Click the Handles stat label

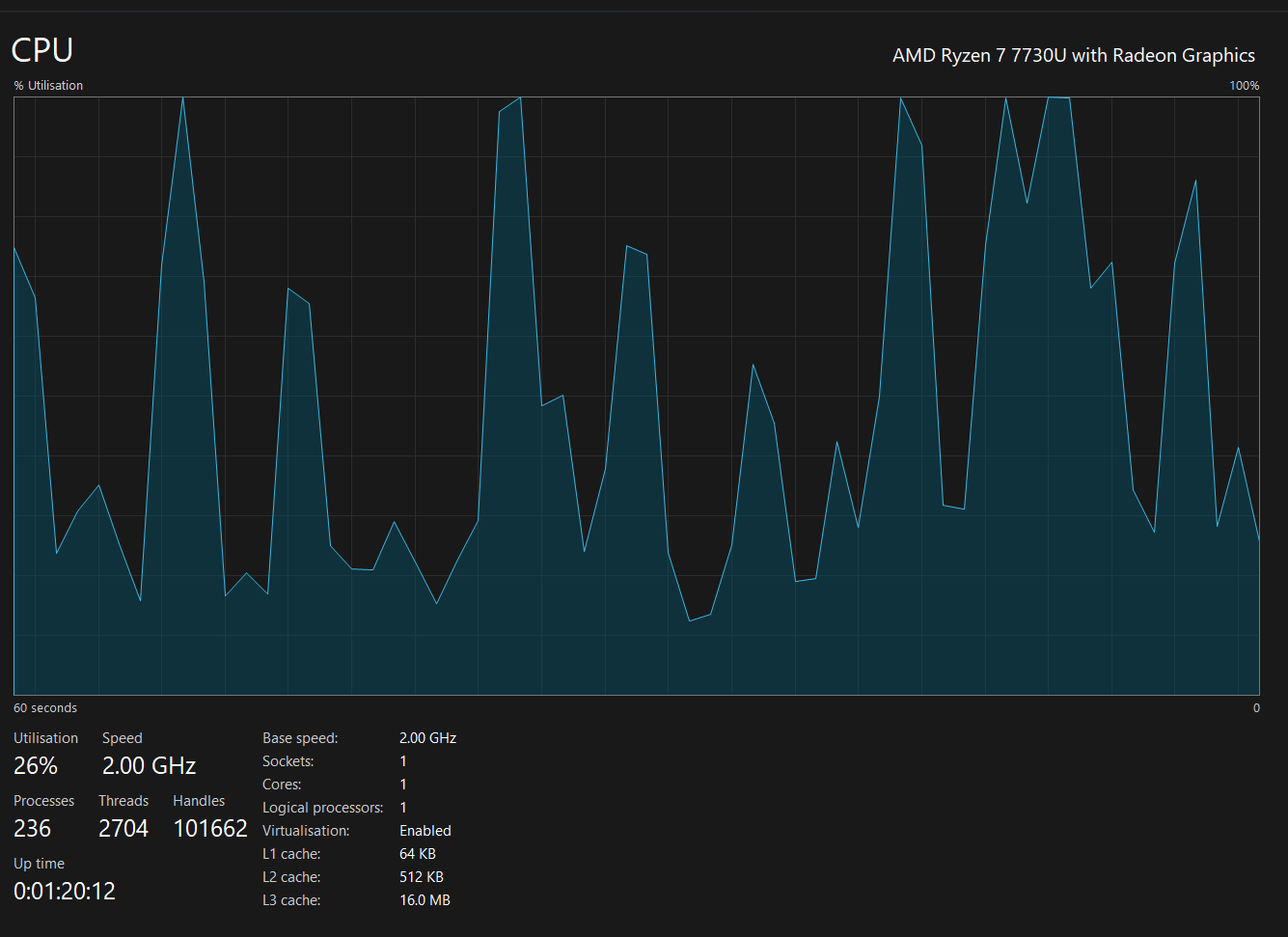point(199,800)
